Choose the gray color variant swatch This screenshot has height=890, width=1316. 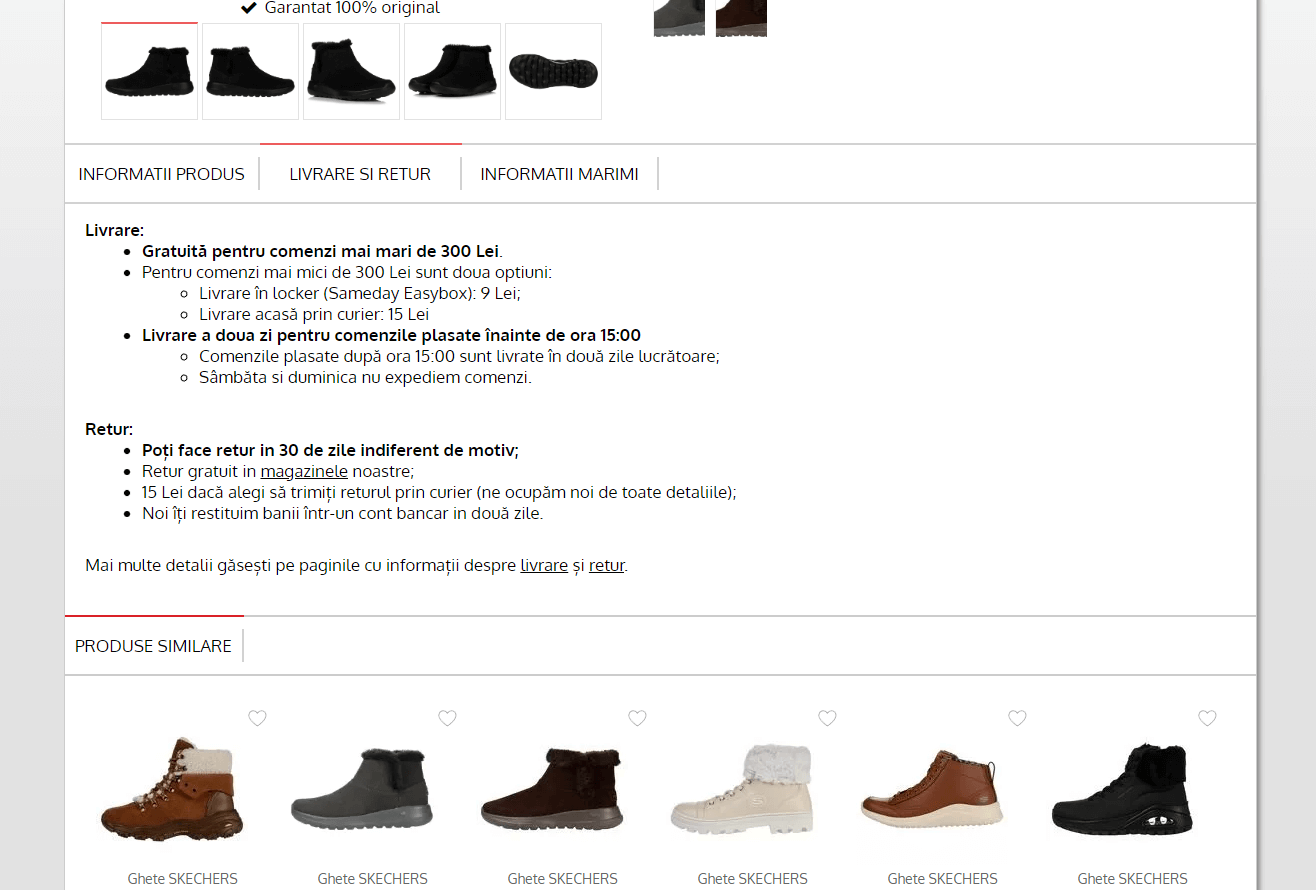[679, 18]
